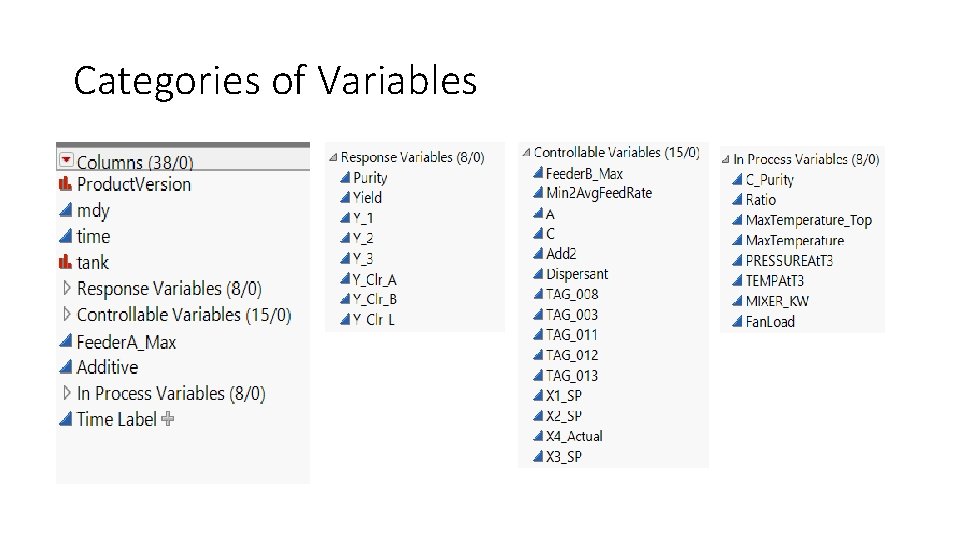Image resolution: width=960 pixels, height=540 pixels.
Task: Collapse the Response Variables (8/0) list
Action: click(332, 157)
